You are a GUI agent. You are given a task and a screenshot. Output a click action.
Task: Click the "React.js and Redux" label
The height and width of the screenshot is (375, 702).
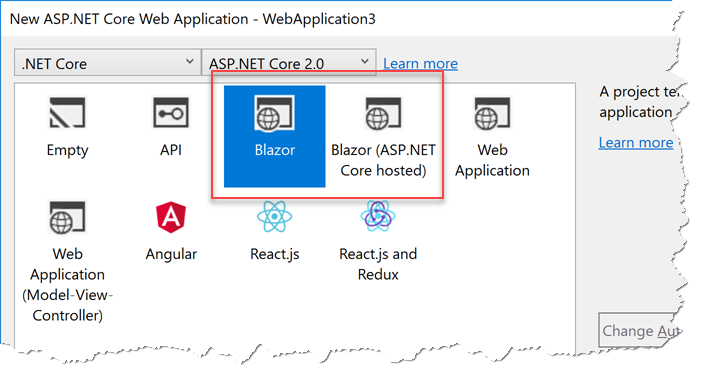click(378, 264)
